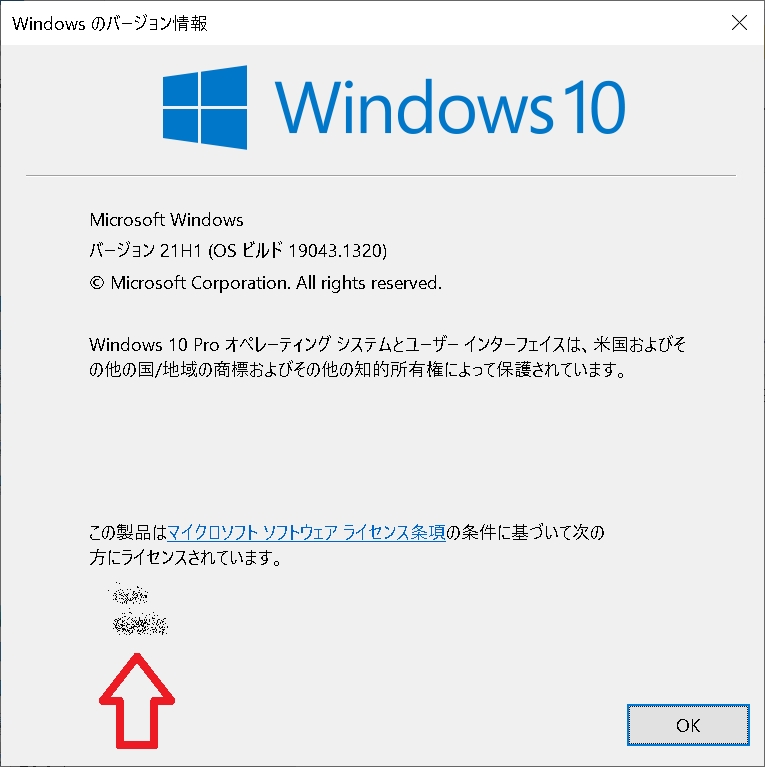Click the Windows 10 Pro description line
Image resolution: width=765 pixels, height=767 pixels.
387,345
